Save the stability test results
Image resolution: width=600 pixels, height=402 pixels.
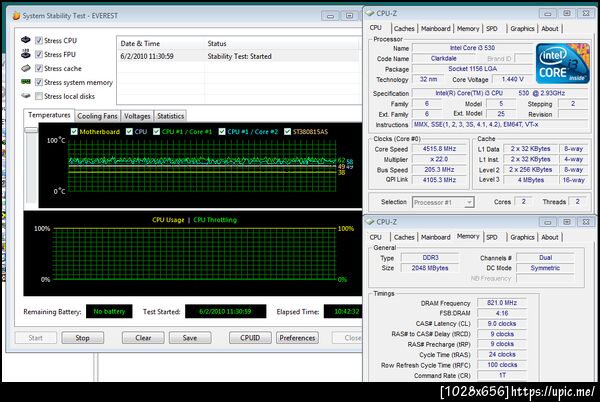[190, 338]
